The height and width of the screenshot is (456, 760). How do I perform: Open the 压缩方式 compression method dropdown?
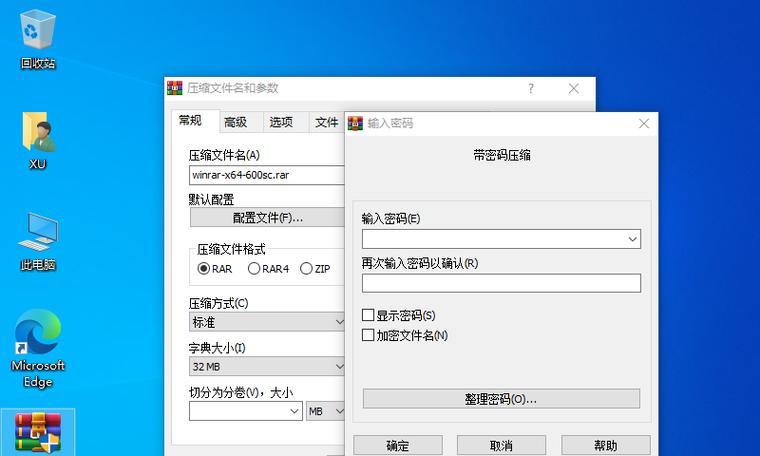coord(267,322)
